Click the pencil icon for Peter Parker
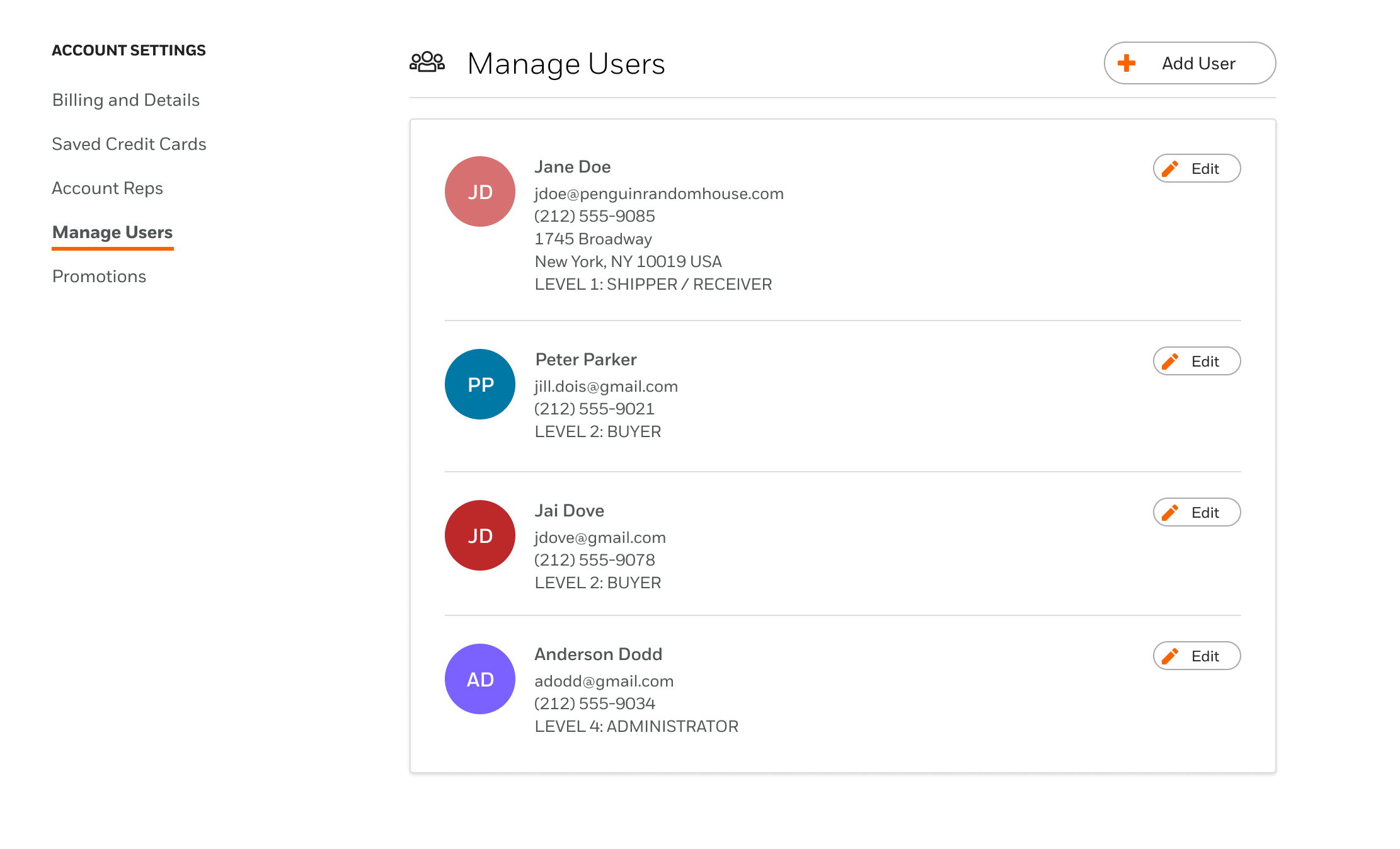Image resolution: width=1400 pixels, height=849 pixels. coord(1170,362)
